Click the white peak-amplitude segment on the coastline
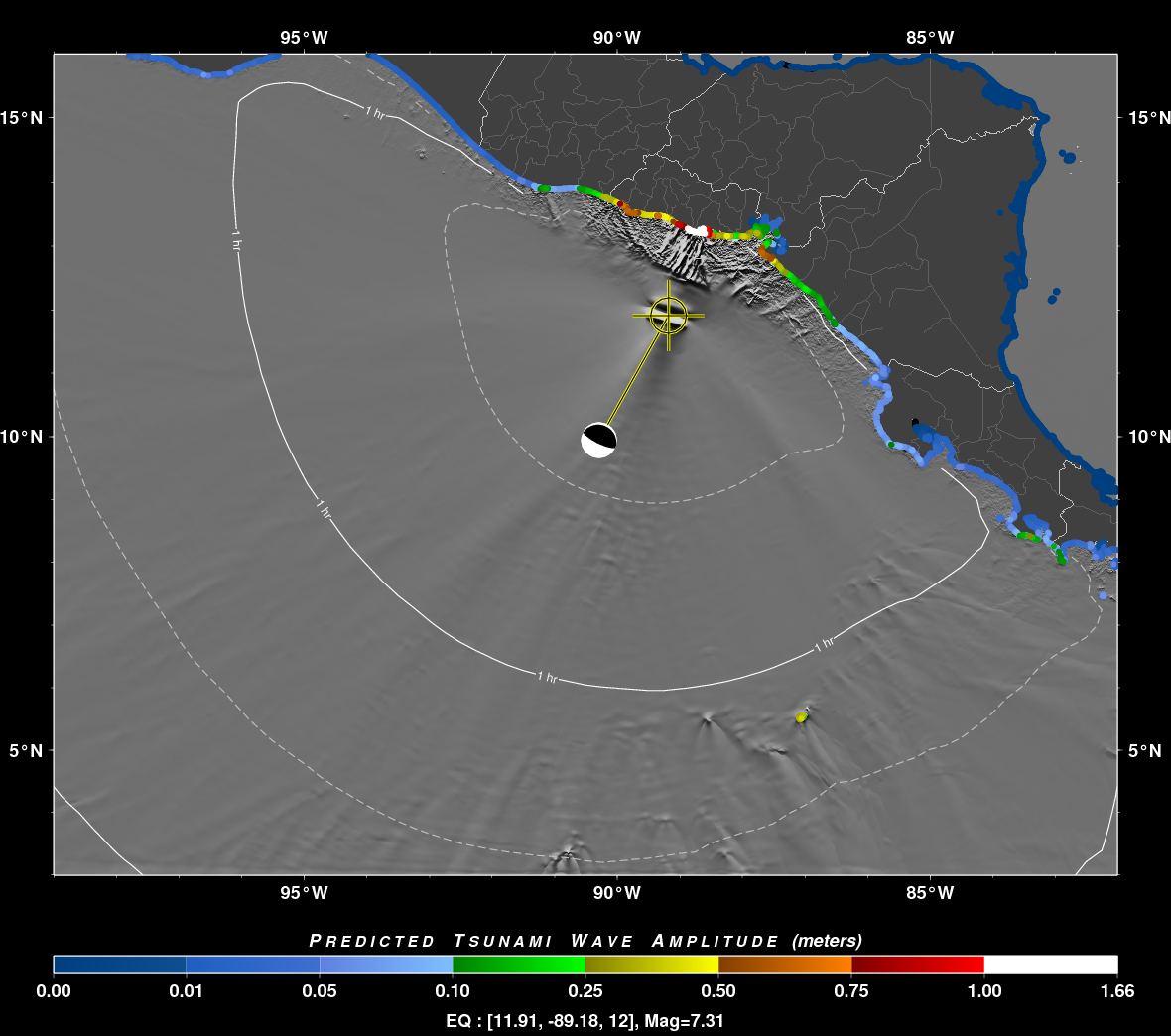Screen dimensions: 1171x1036 click(x=697, y=230)
